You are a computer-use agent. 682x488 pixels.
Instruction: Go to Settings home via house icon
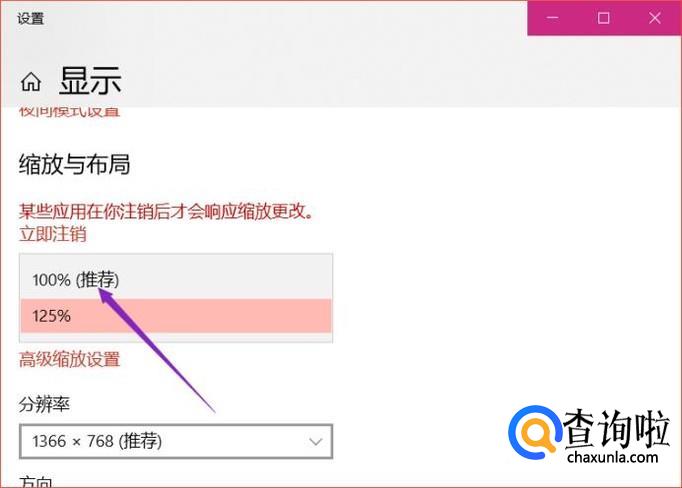click(31, 81)
